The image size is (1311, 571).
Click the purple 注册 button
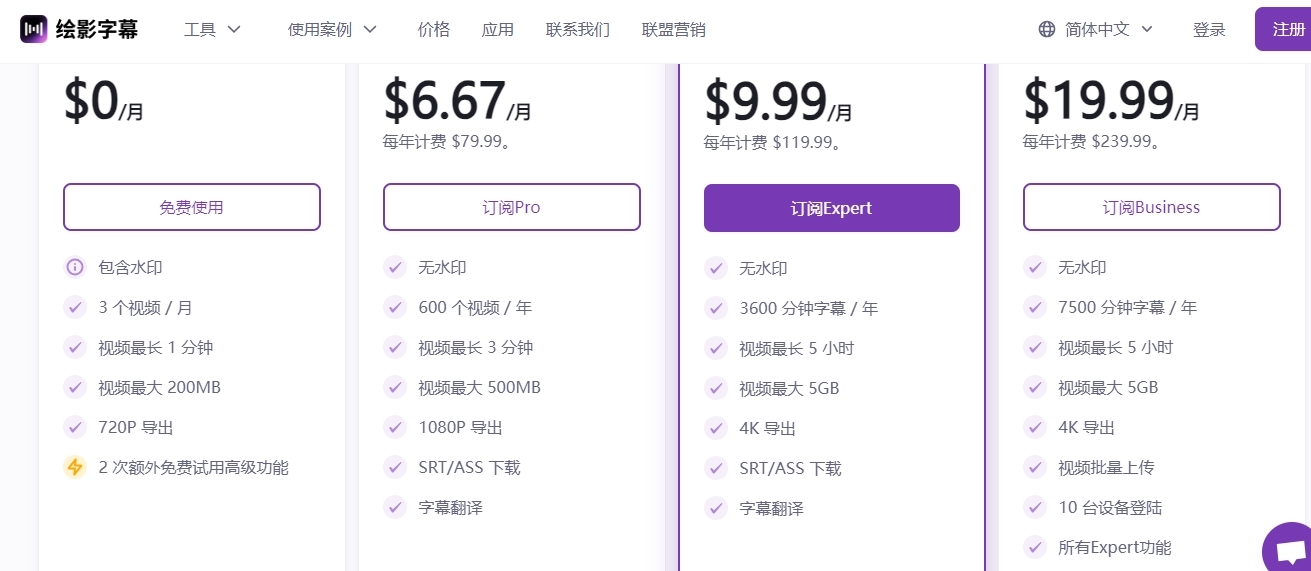pos(1283,29)
